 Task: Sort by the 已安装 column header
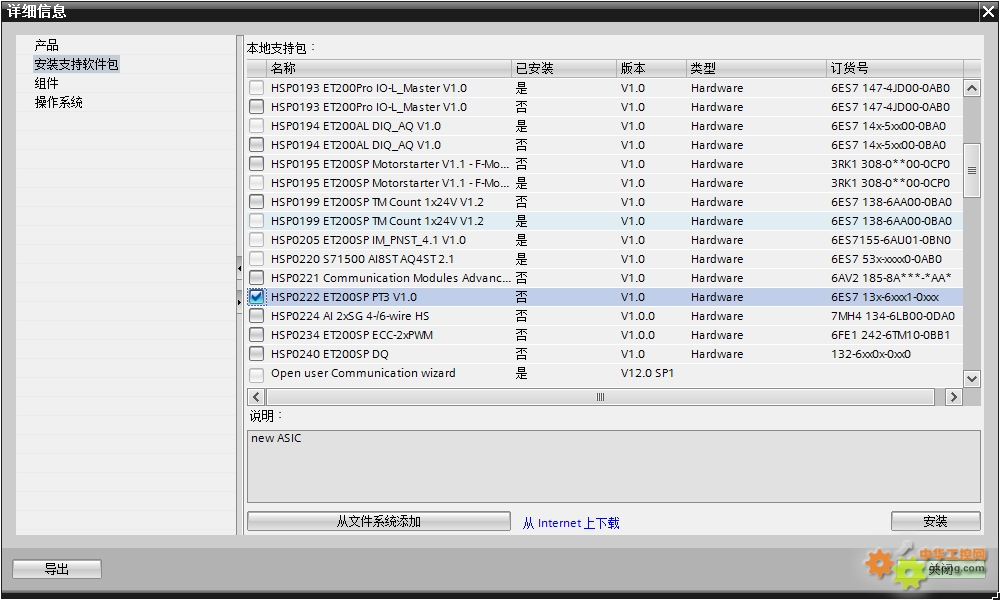564,68
